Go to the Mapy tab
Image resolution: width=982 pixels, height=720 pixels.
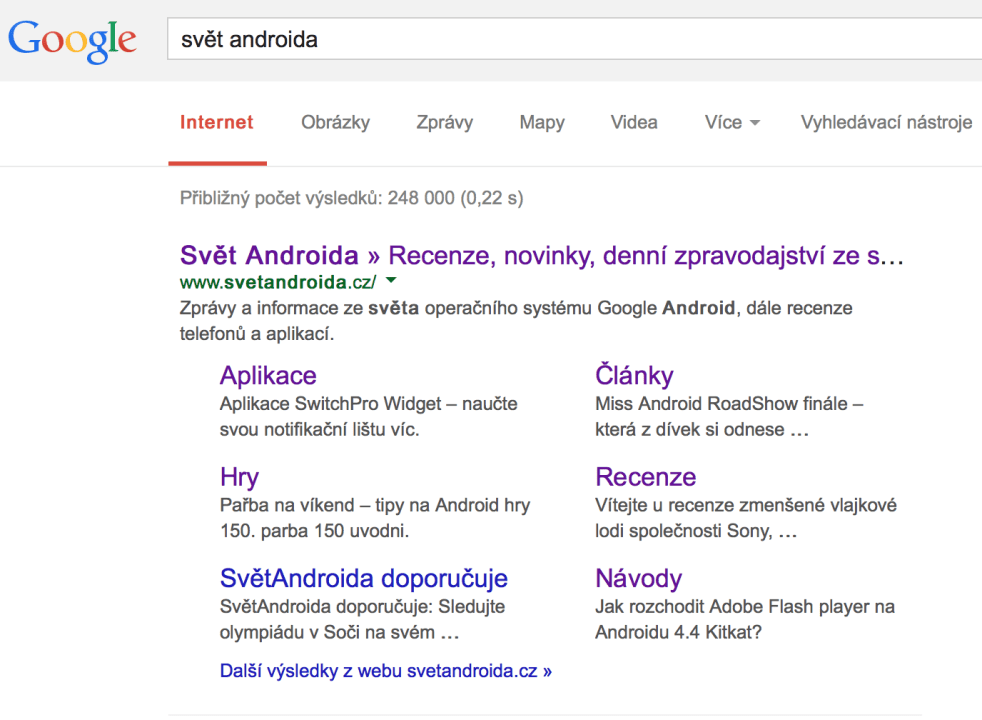542,123
